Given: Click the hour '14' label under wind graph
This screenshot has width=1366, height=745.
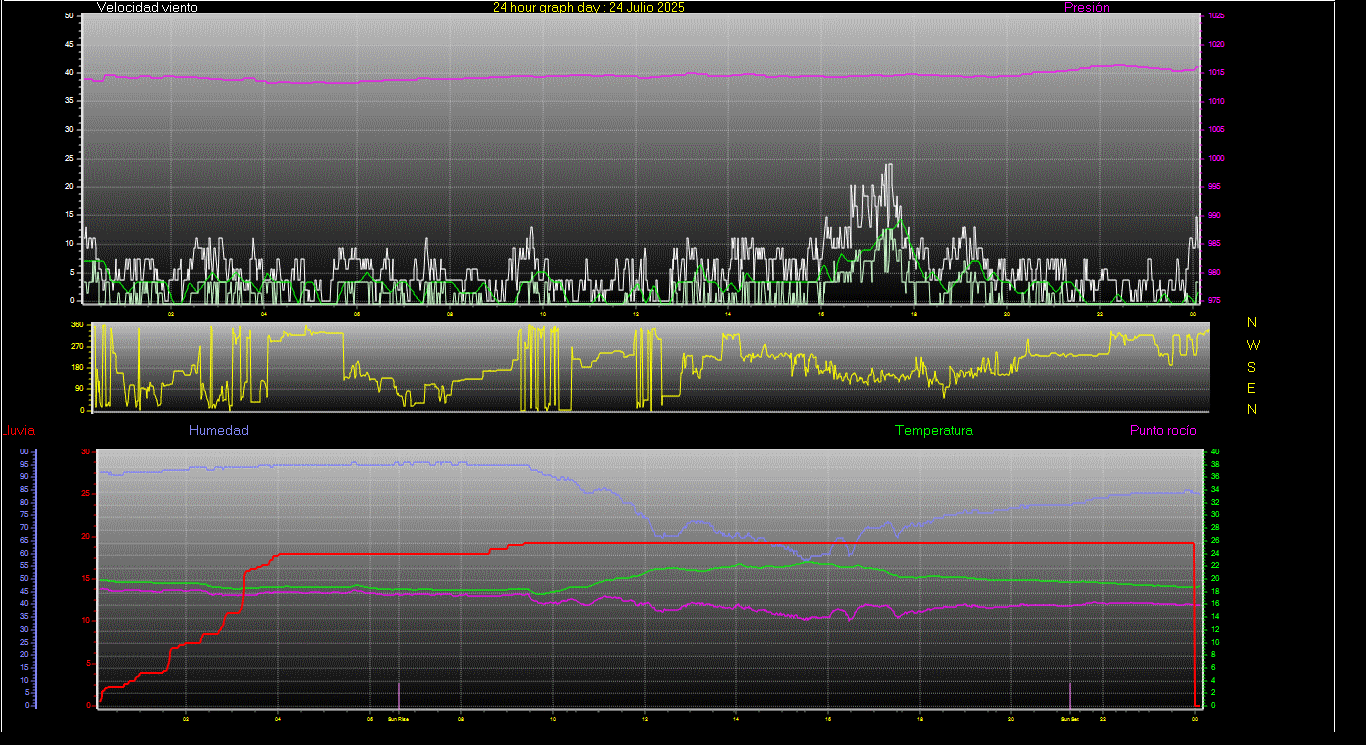Looking at the screenshot, I should (727, 314).
